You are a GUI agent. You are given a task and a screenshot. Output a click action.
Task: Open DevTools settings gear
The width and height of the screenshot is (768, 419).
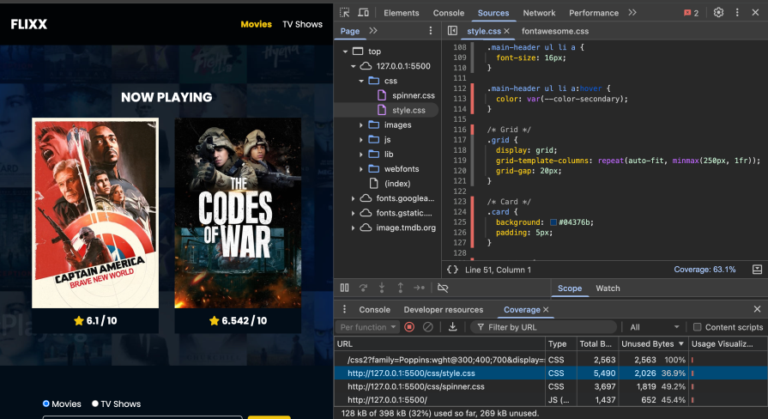click(719, 13)
